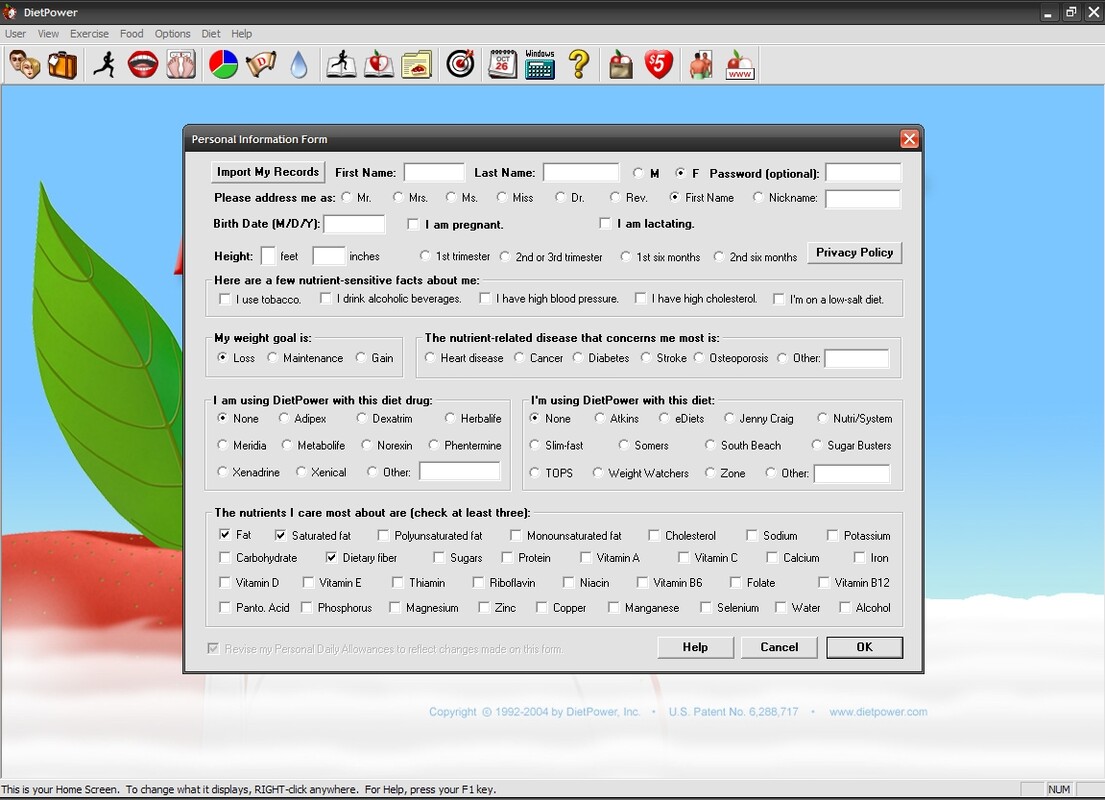This screenshot has height=800, width=1105.
Task: Click the Password input field
Action: [x=863, y=173]
